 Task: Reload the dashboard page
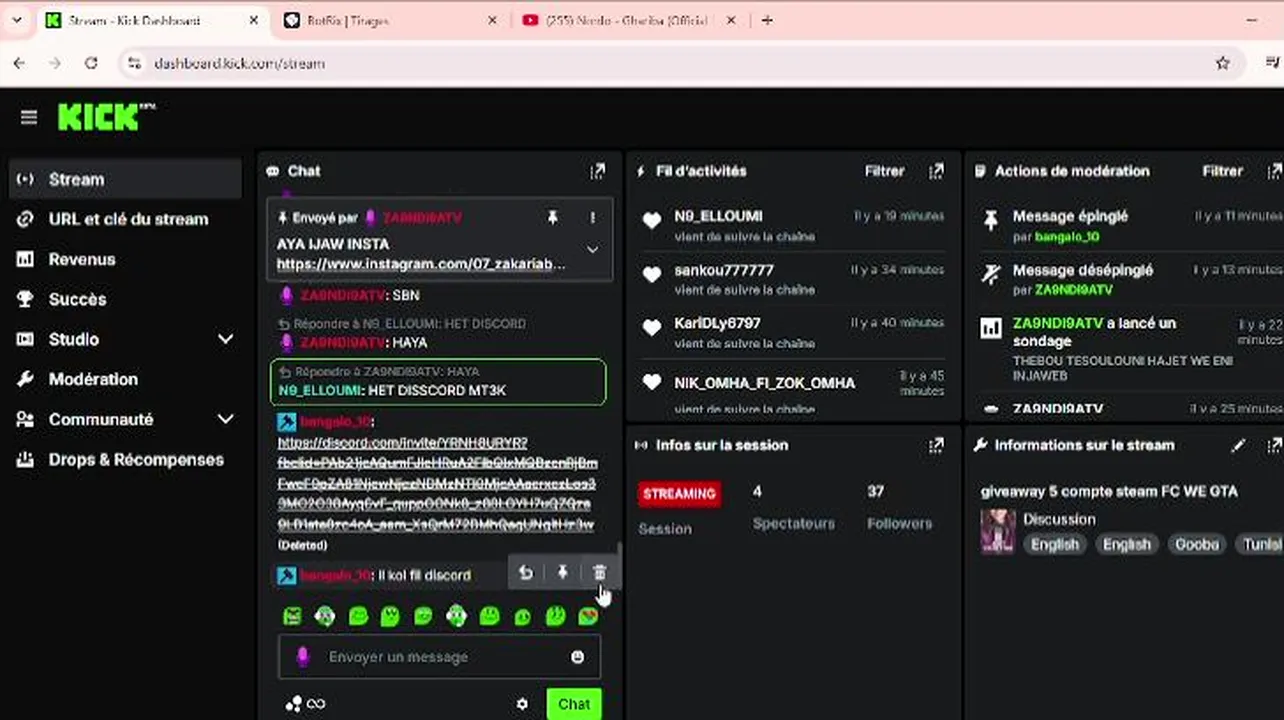(x=91, y=63)
